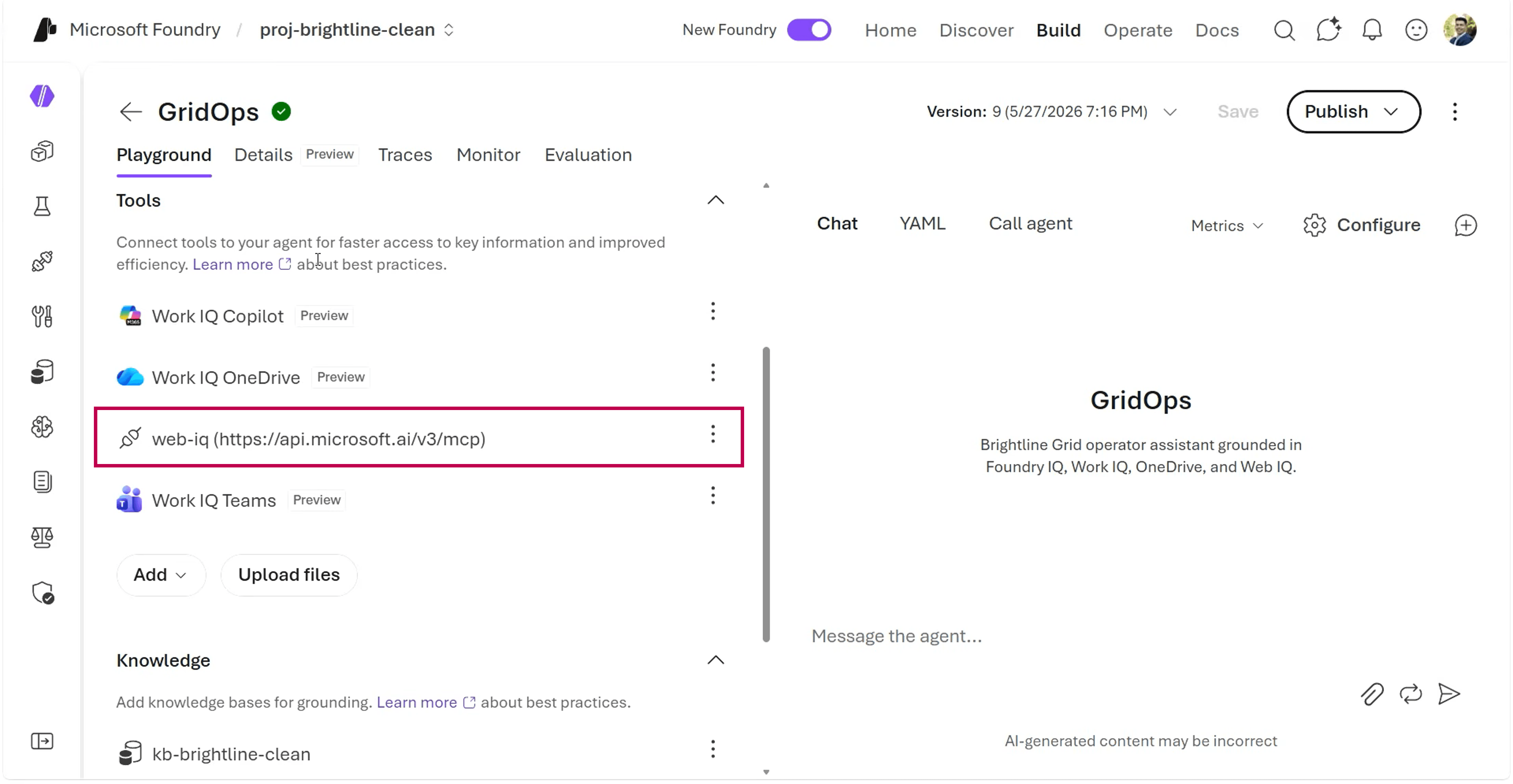Image resolution: width=1513 pixels, height=784 pixels.
Task: Open the AI chat sparkle icon
Action: click(1328, 30)
